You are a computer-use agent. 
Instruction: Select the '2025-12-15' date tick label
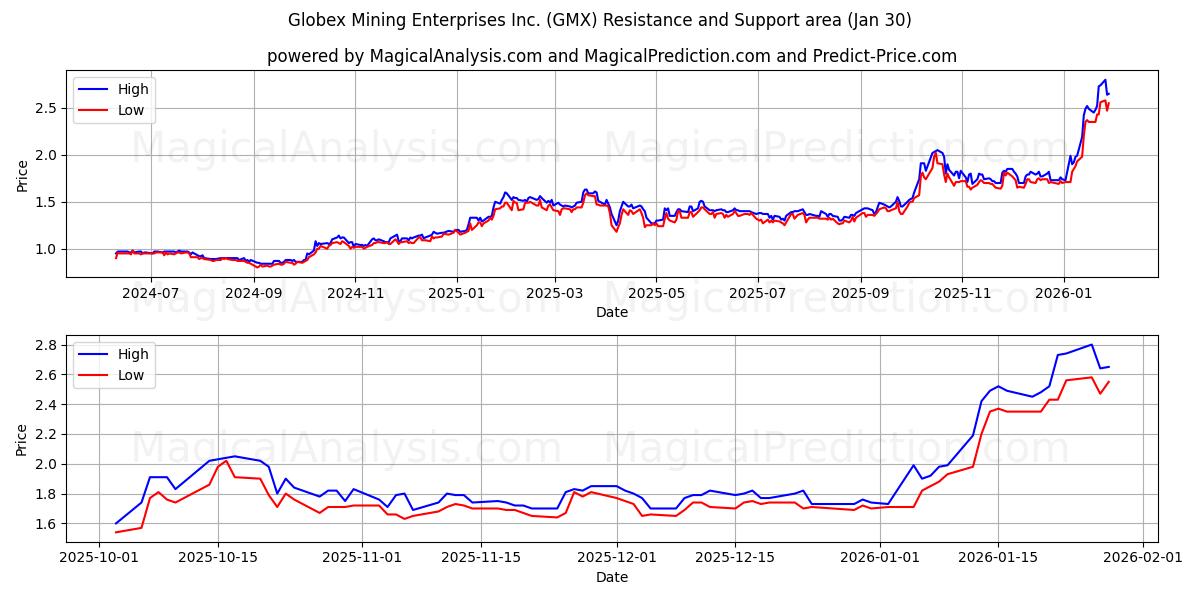tap(736, 559)
